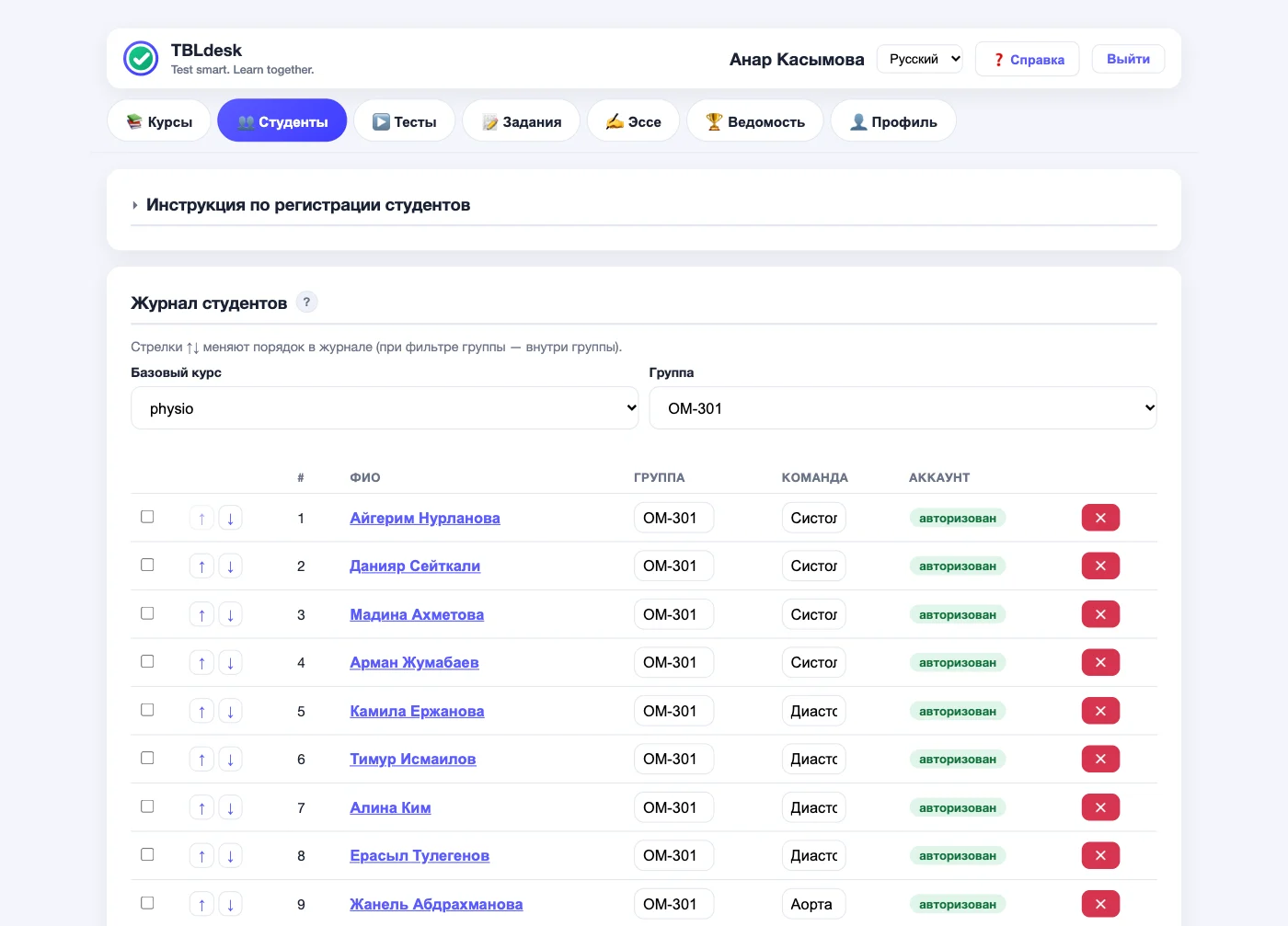Delete student Камила Ержанова with red X
Image resolution: width=1288 pixels, height=926 pixels.
click(x=1100, y=711)
